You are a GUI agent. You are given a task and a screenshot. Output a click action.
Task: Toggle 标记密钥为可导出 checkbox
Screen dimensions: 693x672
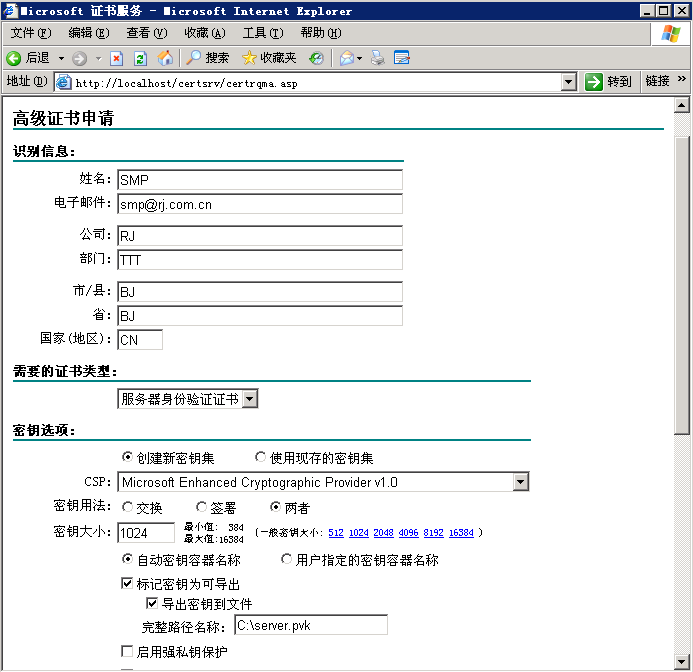[127, 584]
